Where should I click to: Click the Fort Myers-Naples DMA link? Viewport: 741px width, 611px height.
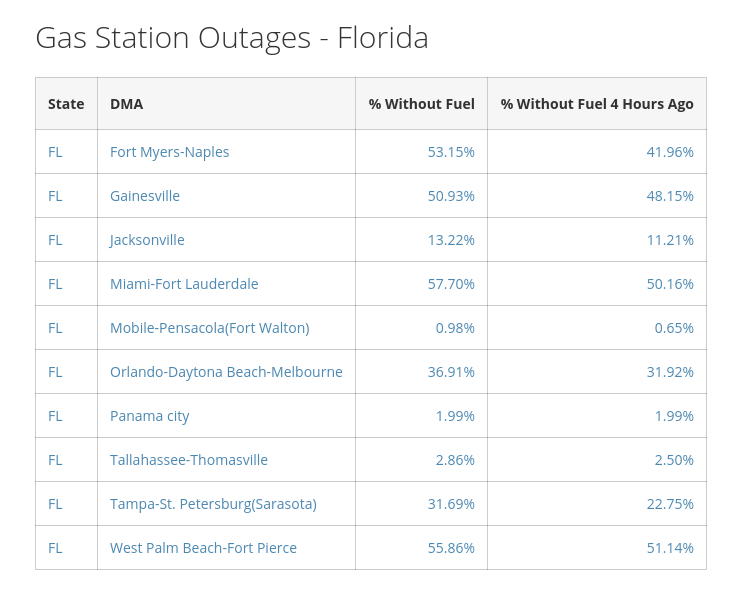click(x=169, y=152)
